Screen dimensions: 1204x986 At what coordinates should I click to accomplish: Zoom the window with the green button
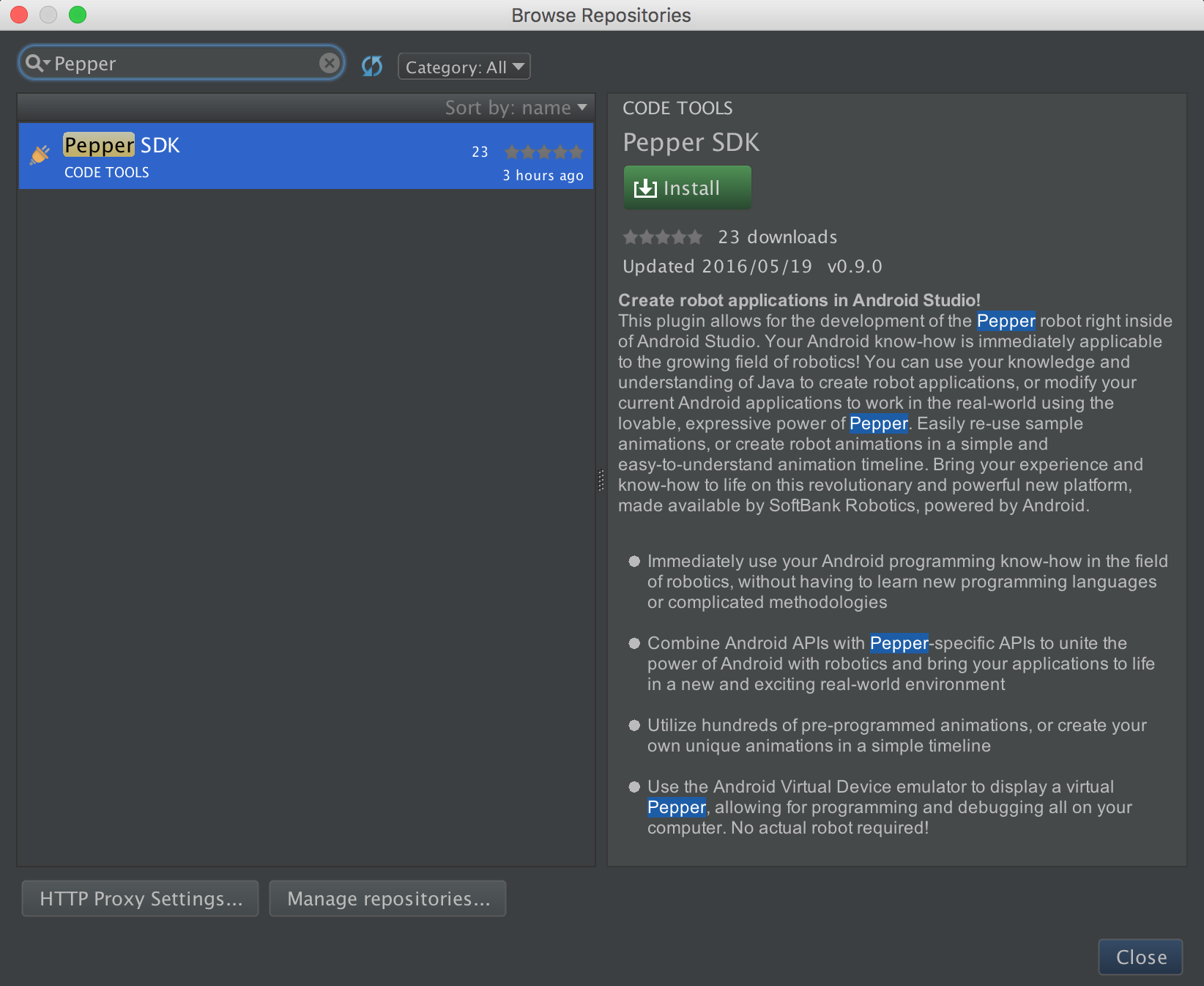point(78,15)
